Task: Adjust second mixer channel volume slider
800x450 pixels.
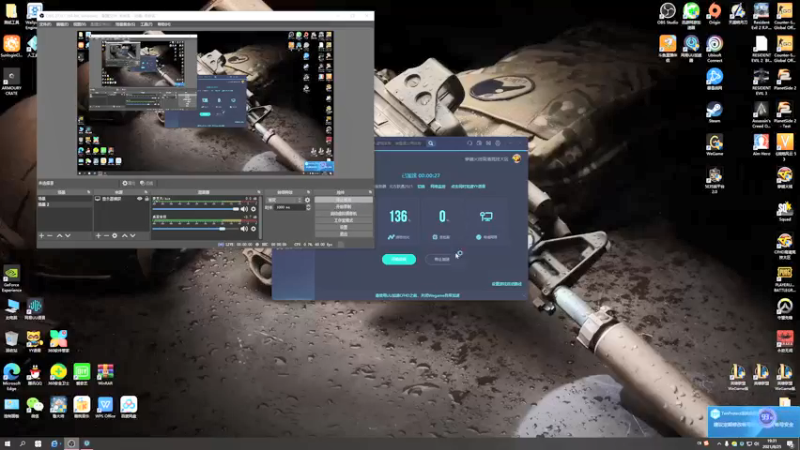Action: [196, 229]
